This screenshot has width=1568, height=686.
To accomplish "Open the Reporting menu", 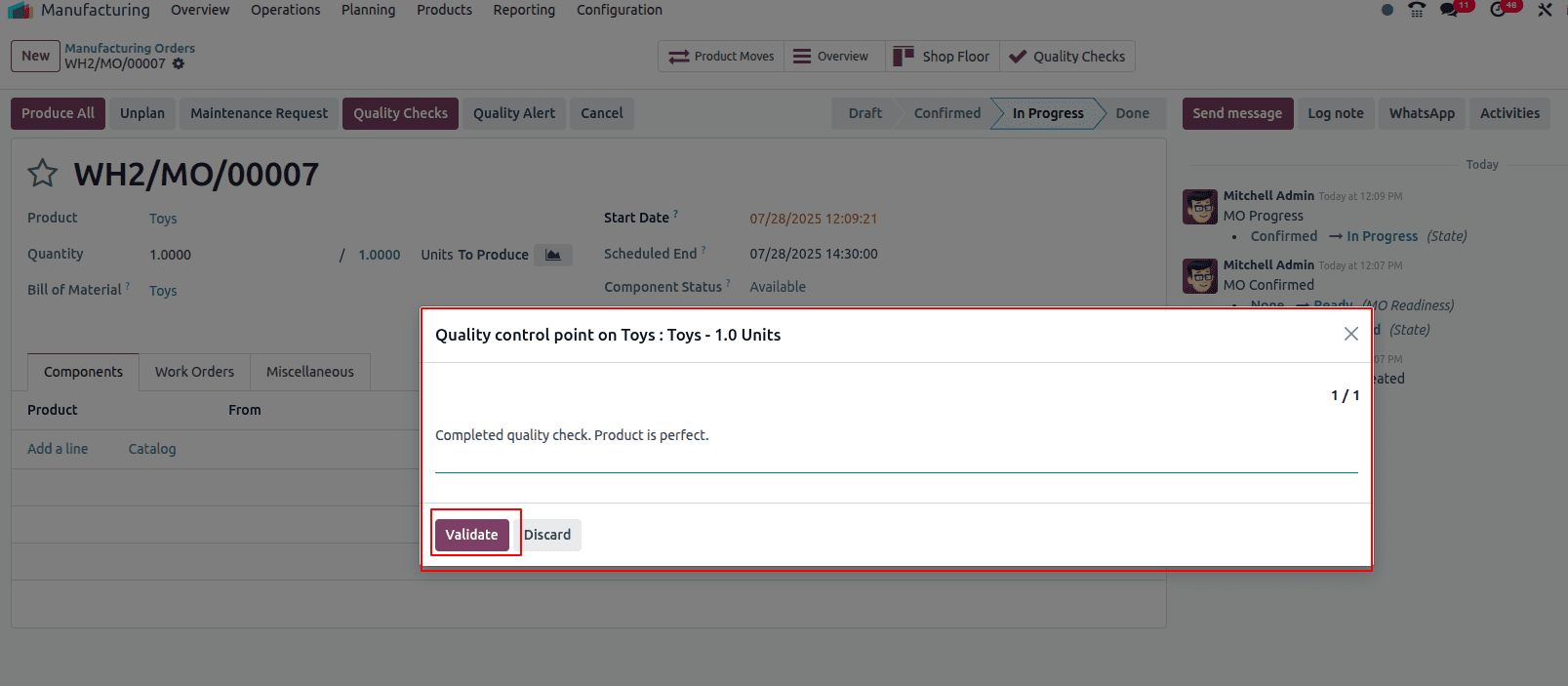I will click(524, 10).
